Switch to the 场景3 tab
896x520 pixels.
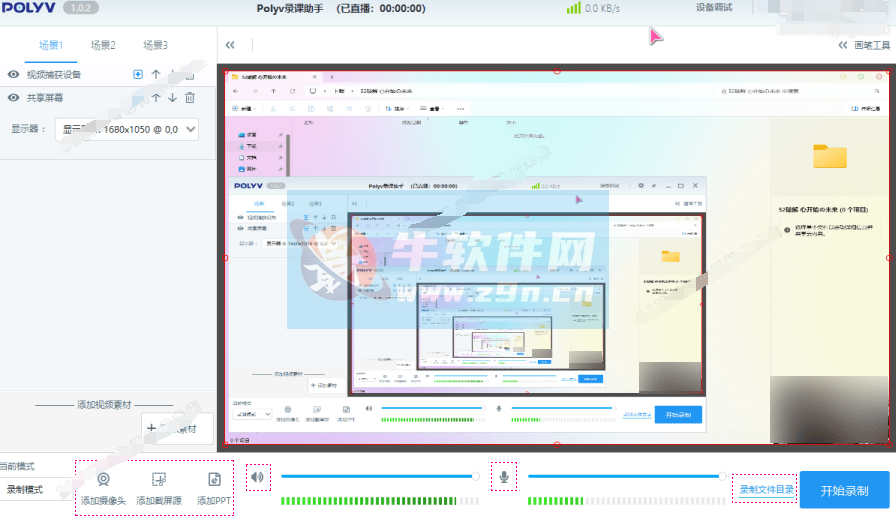pos(155,45)
